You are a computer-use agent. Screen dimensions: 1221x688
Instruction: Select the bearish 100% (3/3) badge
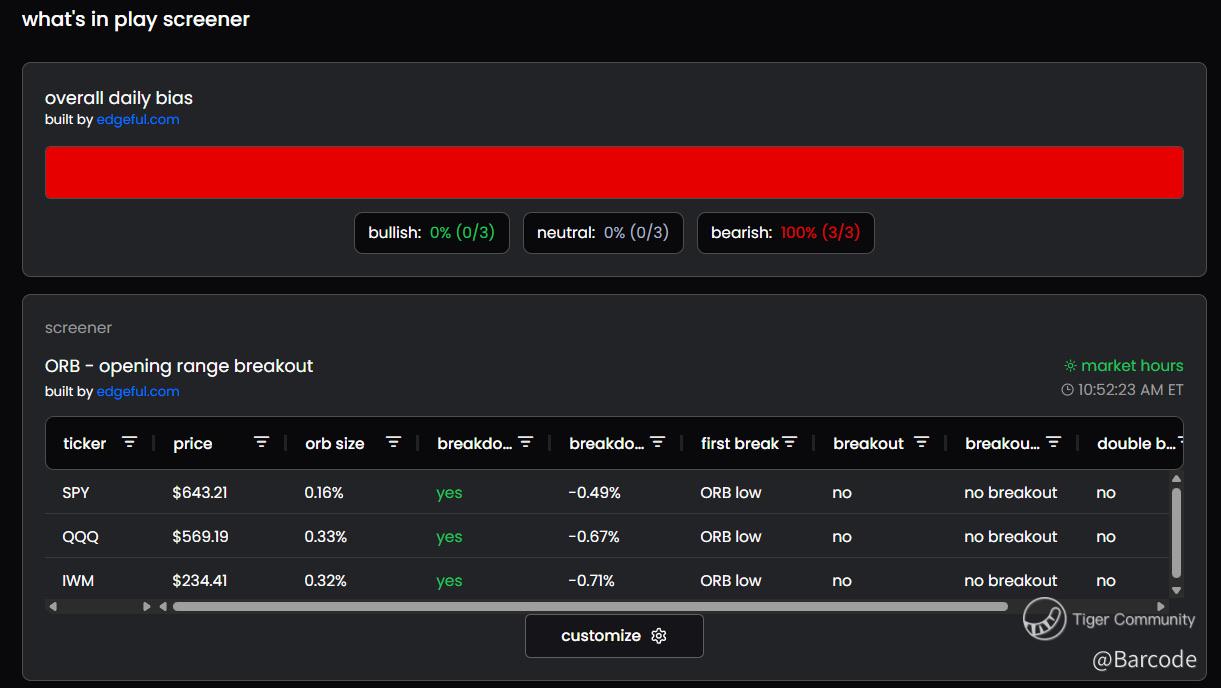(785, 233)
